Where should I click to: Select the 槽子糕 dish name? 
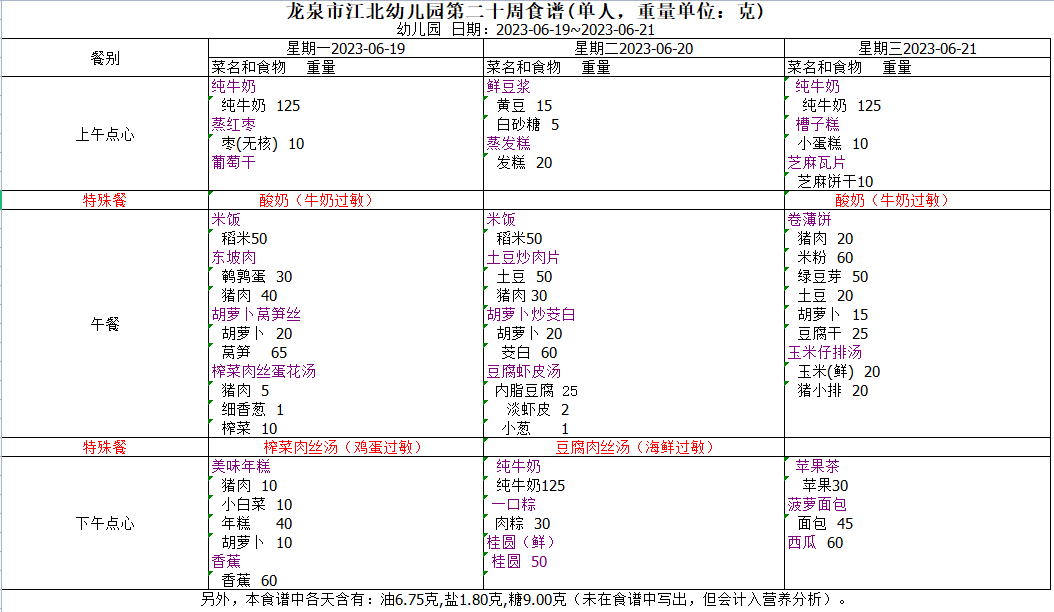[x=817, y=124]
